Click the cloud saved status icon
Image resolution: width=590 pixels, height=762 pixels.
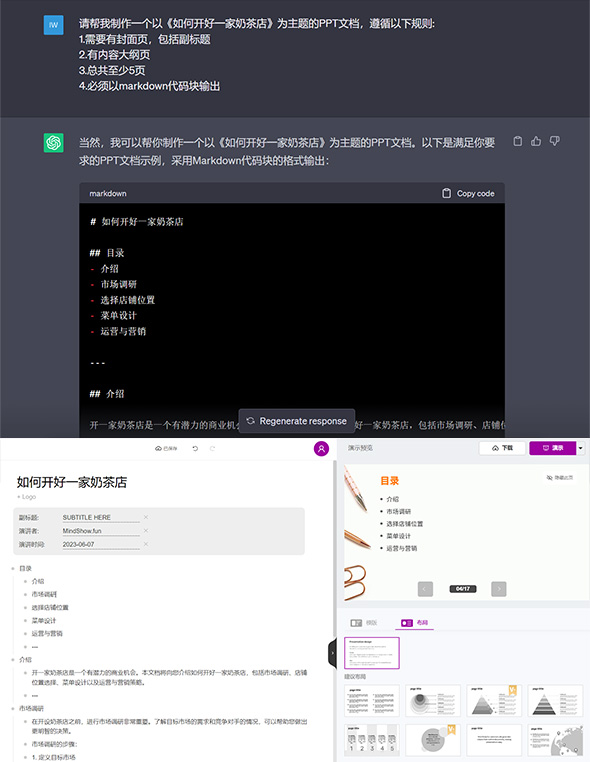tap(158, 449)
